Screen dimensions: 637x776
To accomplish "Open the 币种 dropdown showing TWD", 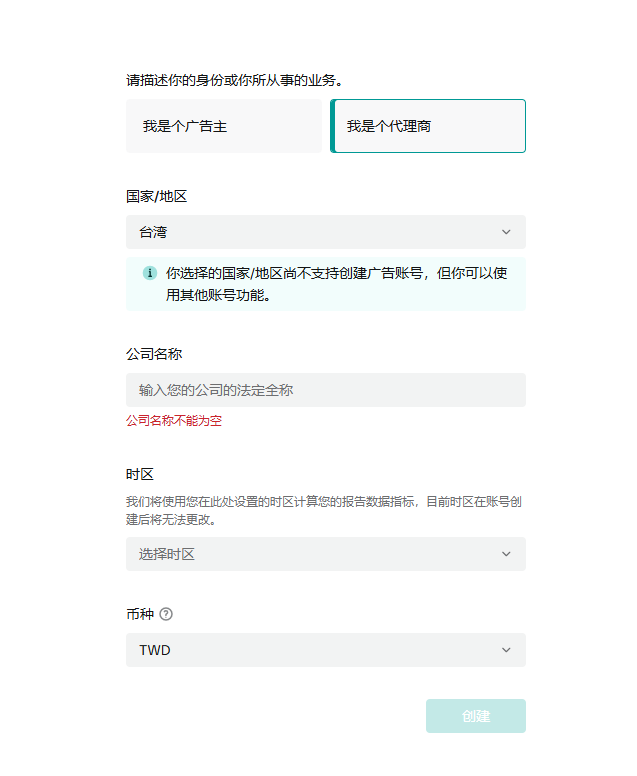I will 325,650.
